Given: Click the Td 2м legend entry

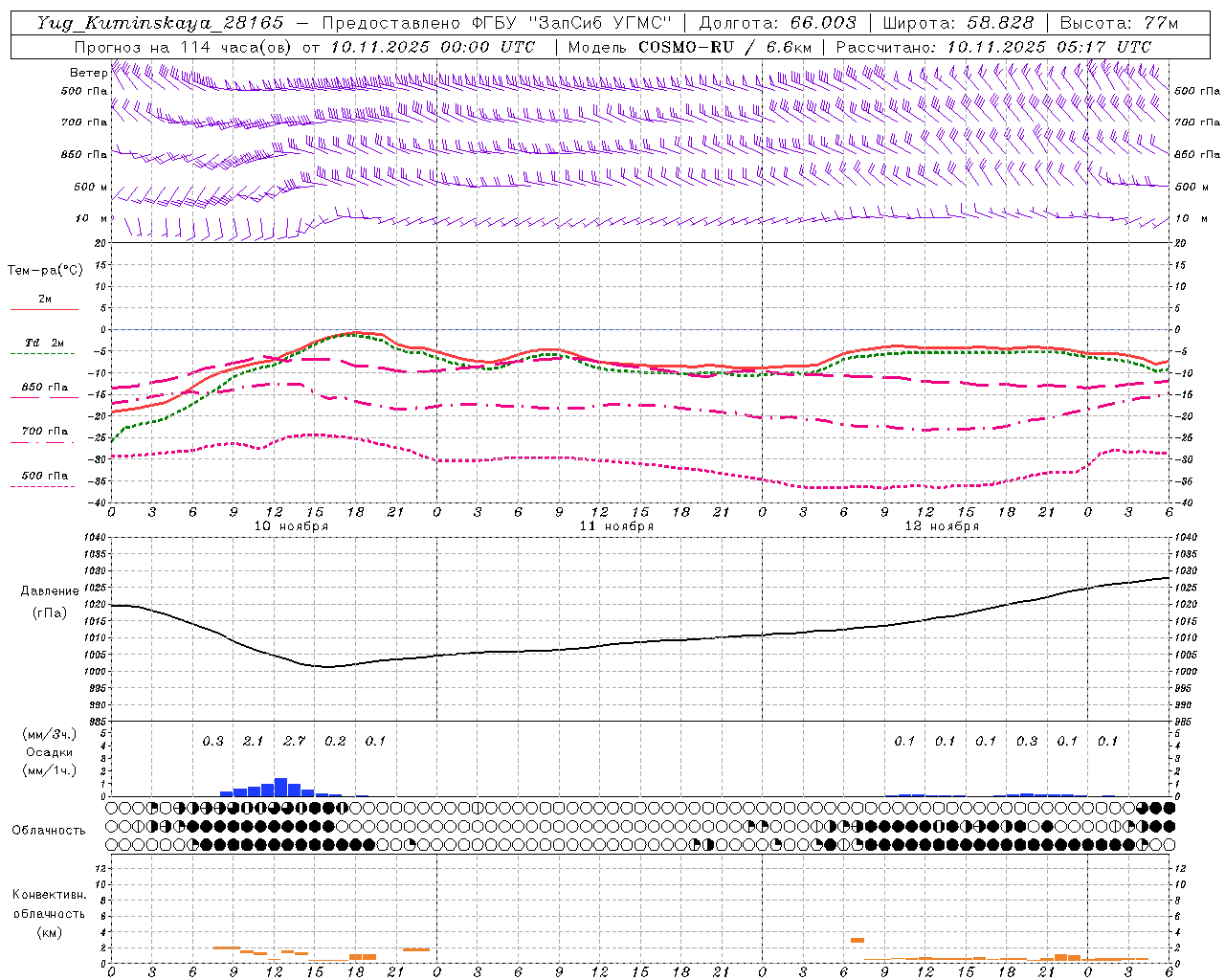Looking at the screenshot, I should coord(45,343).
